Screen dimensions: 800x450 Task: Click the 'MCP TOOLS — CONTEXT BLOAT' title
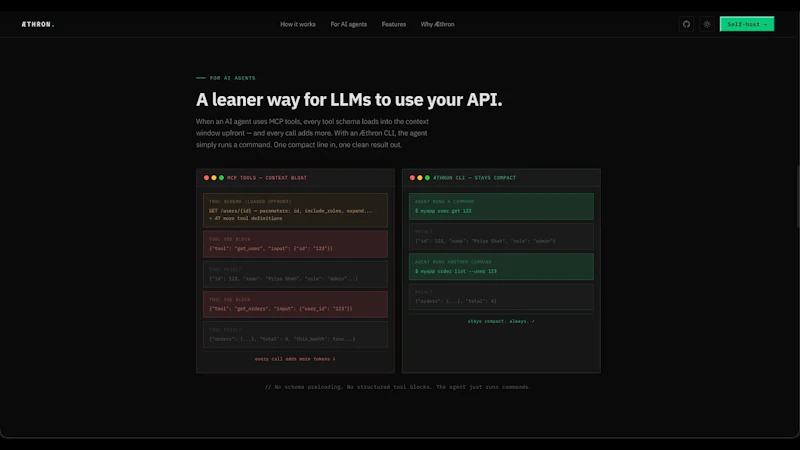point(267,178)
